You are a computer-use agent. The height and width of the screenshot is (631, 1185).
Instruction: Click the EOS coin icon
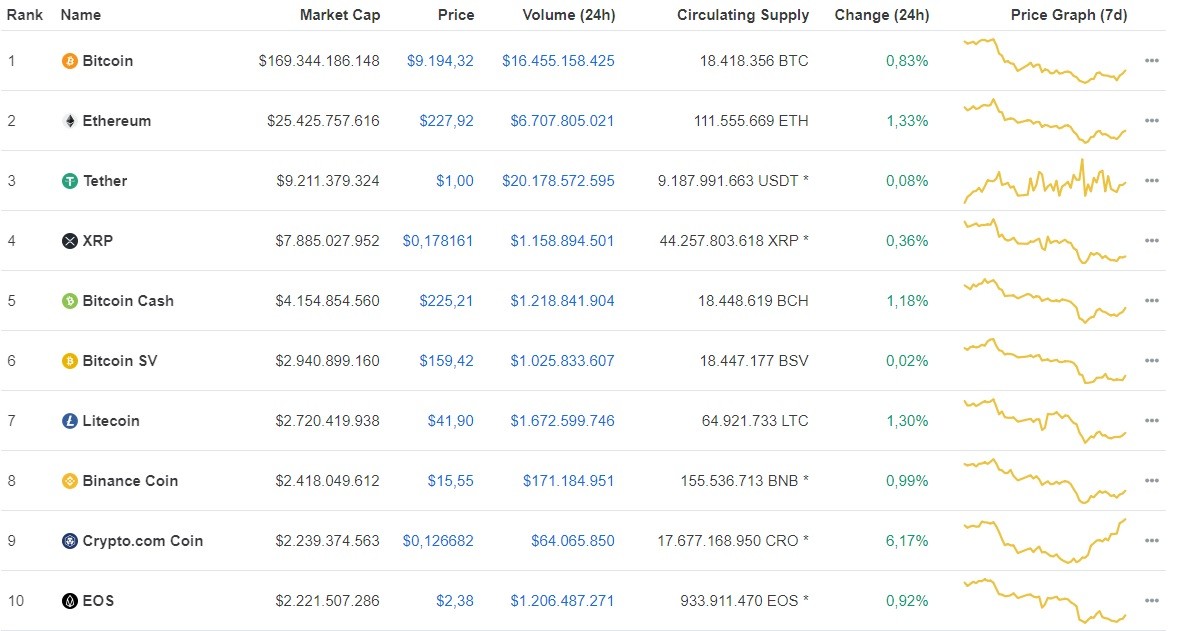[x=68, y=601]
